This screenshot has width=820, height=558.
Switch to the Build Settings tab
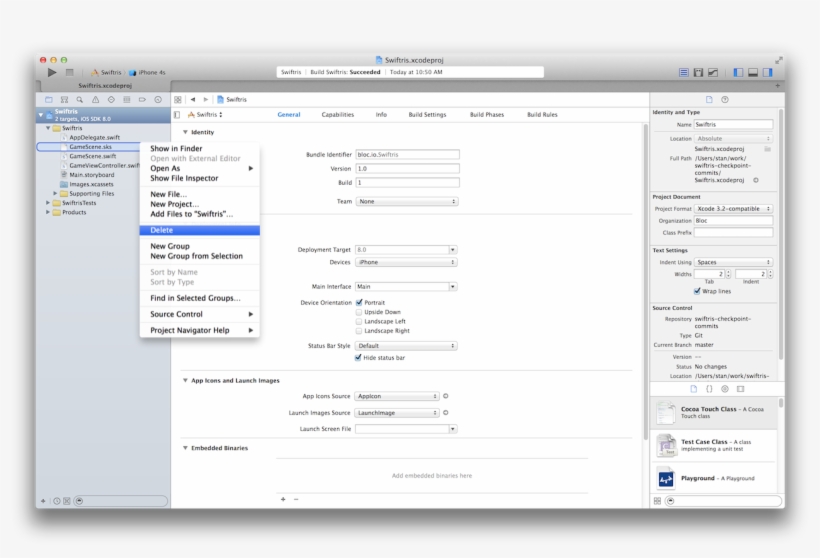(x=427, y=115)
